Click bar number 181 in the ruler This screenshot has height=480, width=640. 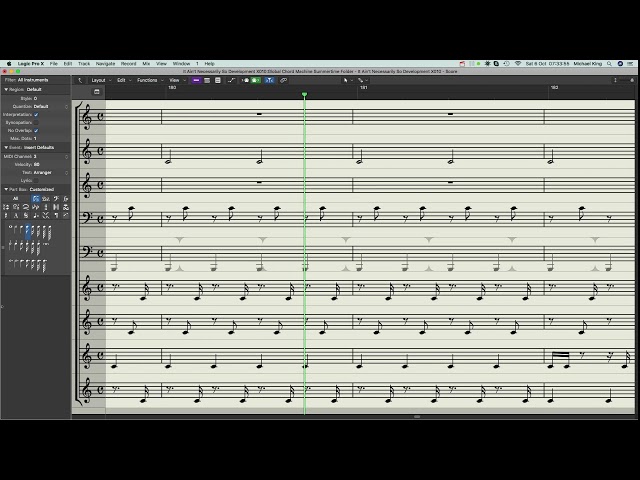click(363, 87)
